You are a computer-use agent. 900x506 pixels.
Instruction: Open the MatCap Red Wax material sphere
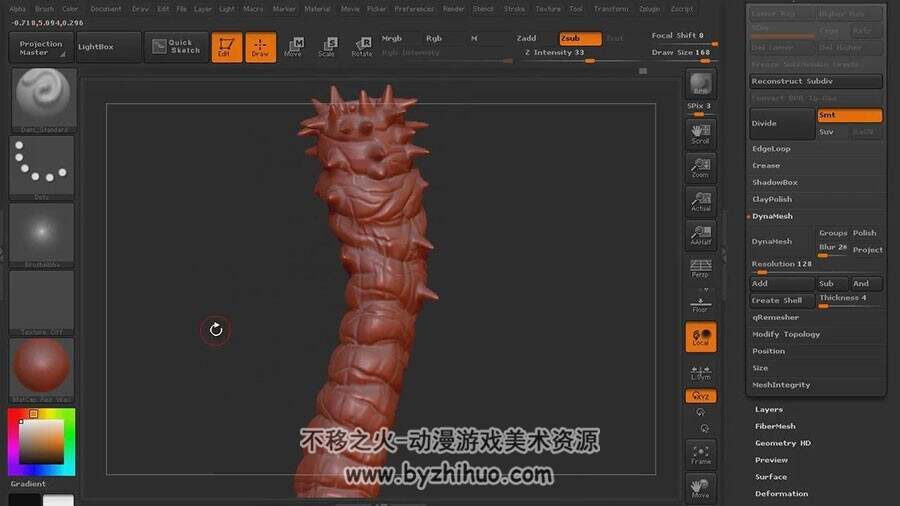click(41, 370)
